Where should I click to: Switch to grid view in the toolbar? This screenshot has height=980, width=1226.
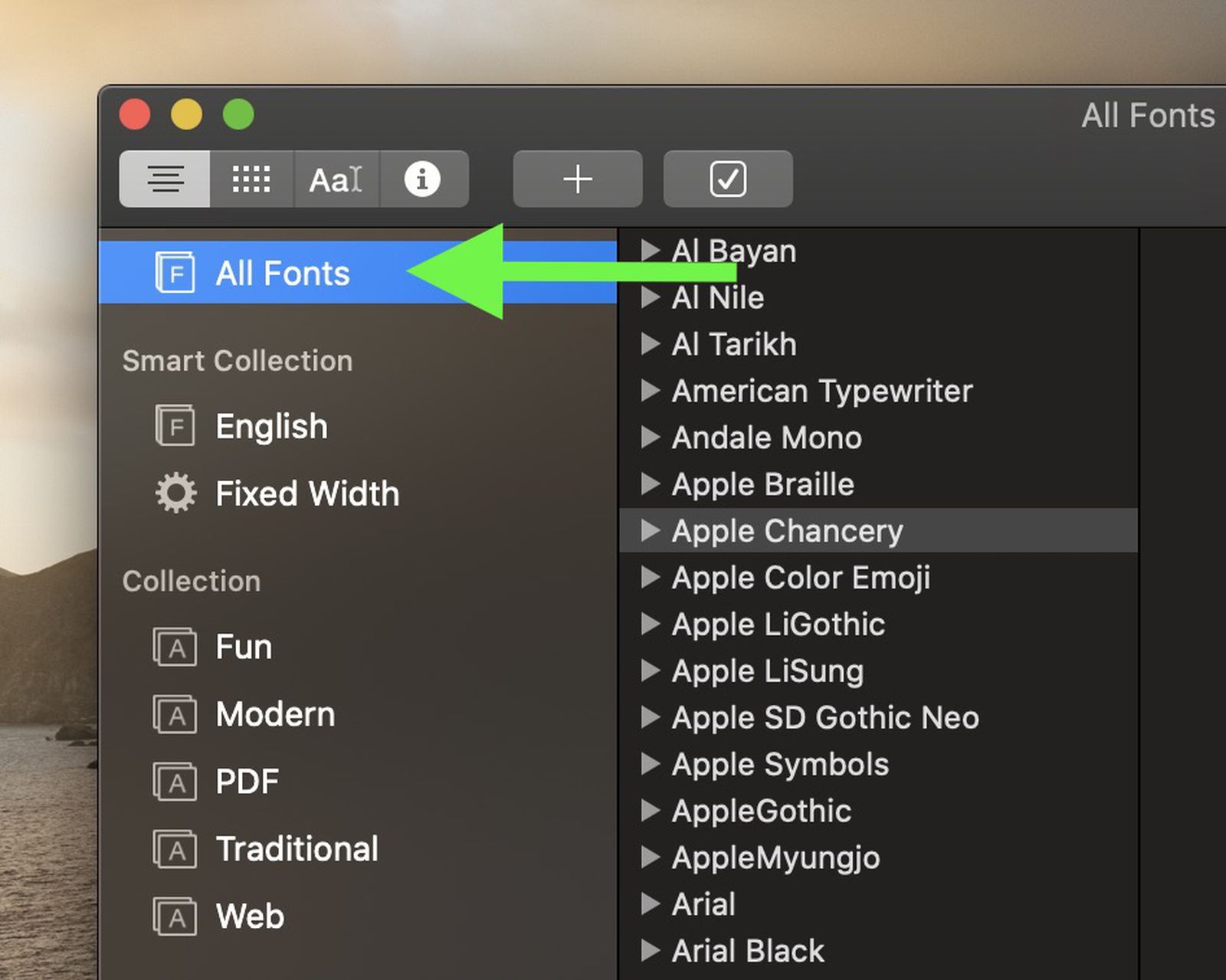(x=251, y=179)
